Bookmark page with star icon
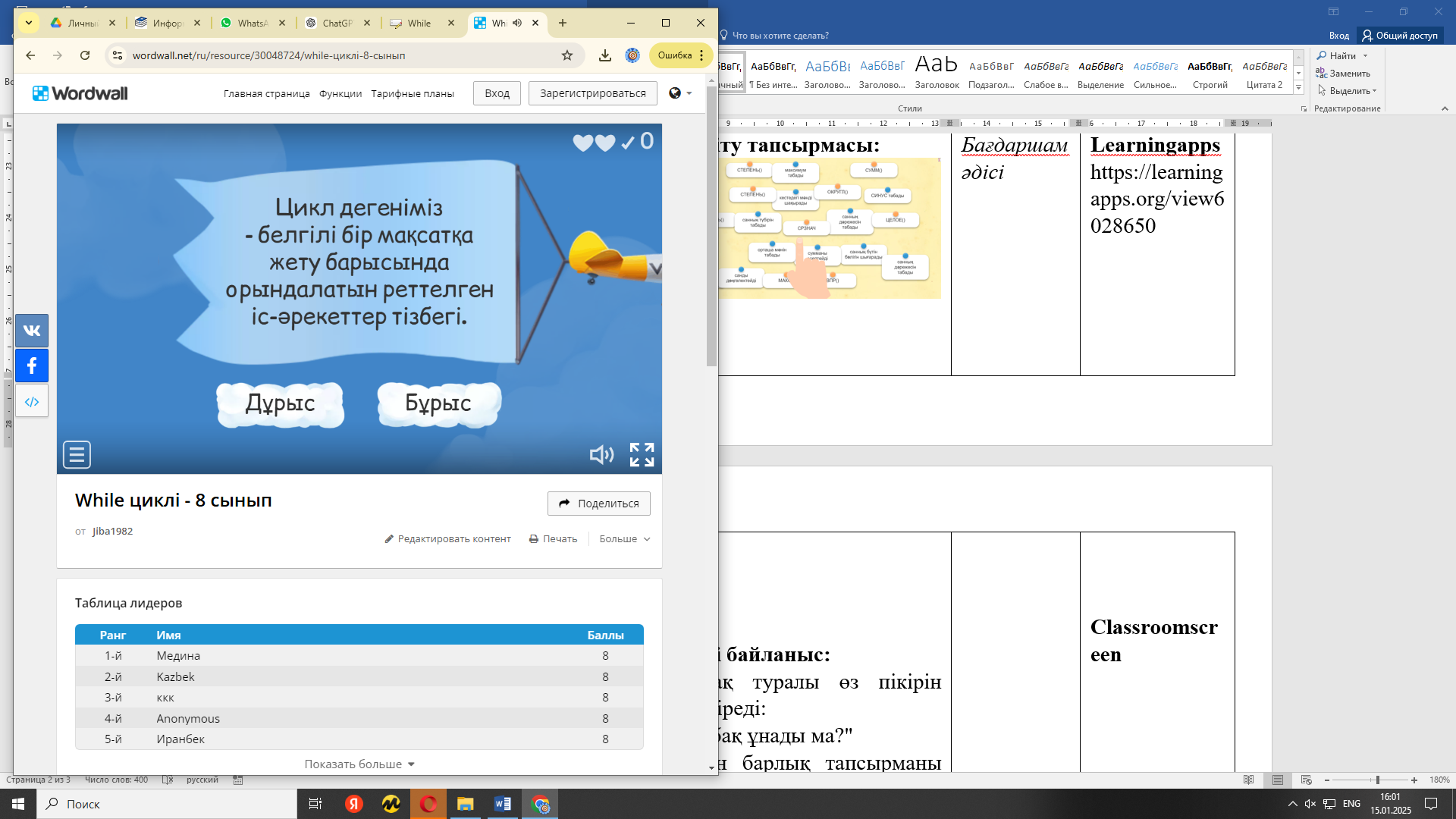Image resolution: width=1456 pixels, height=819 pixels. pyautogui.click(x=567, y=55)
